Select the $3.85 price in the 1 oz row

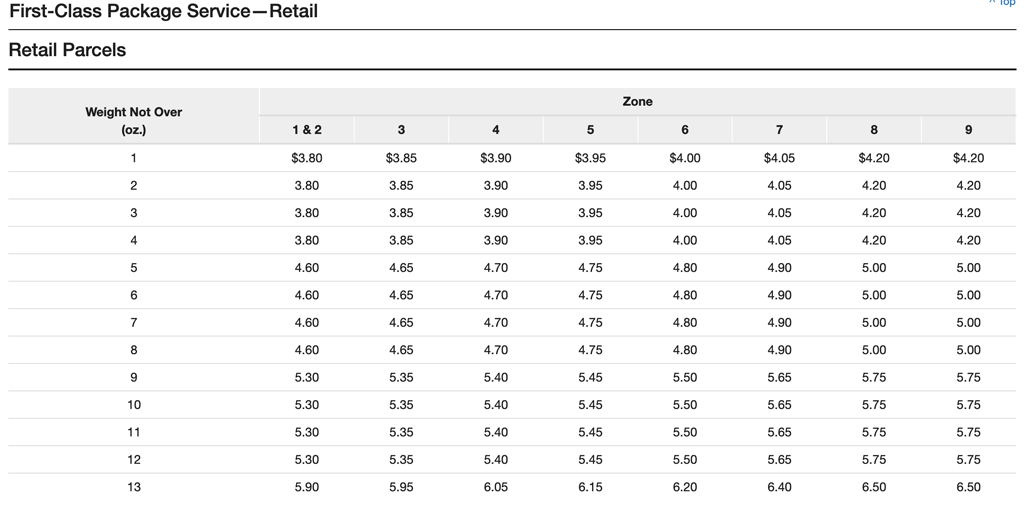tap(401, 158)
